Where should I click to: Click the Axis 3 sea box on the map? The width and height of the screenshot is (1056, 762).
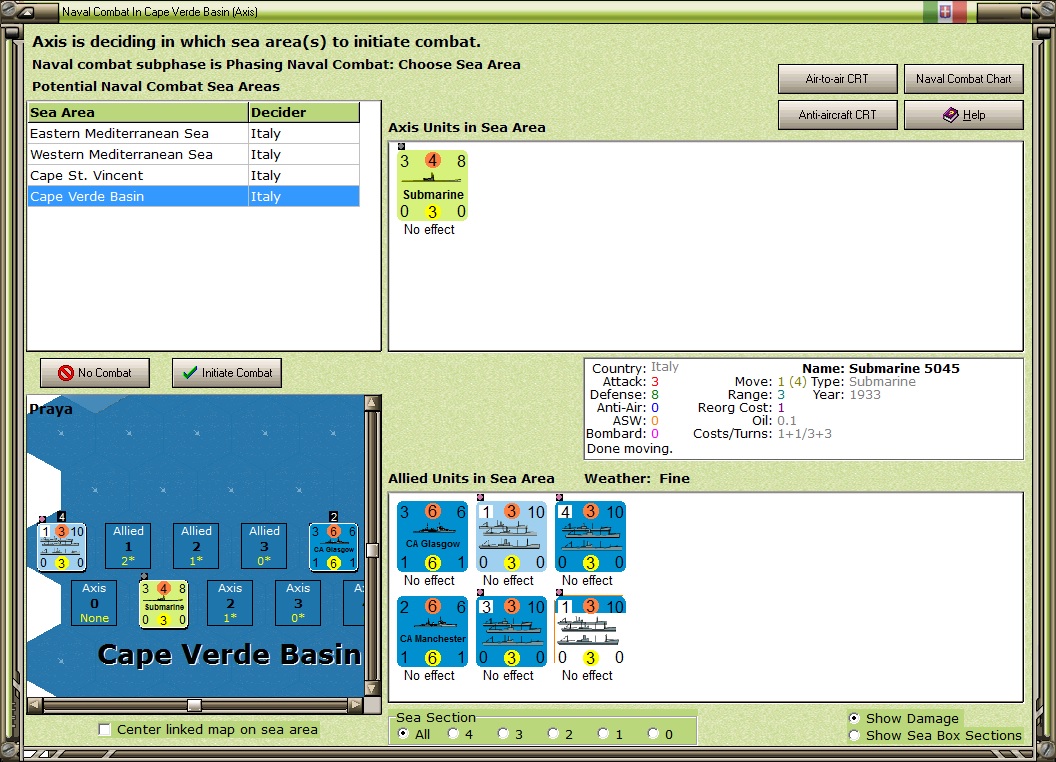pos(298,603)
